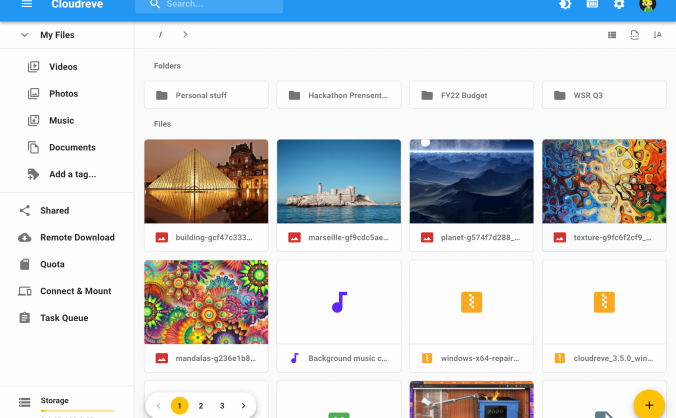Select the colorful texture thumbnail
This screenshot has width=676, height=418.
pyautogui.click(x=604, y=181)
